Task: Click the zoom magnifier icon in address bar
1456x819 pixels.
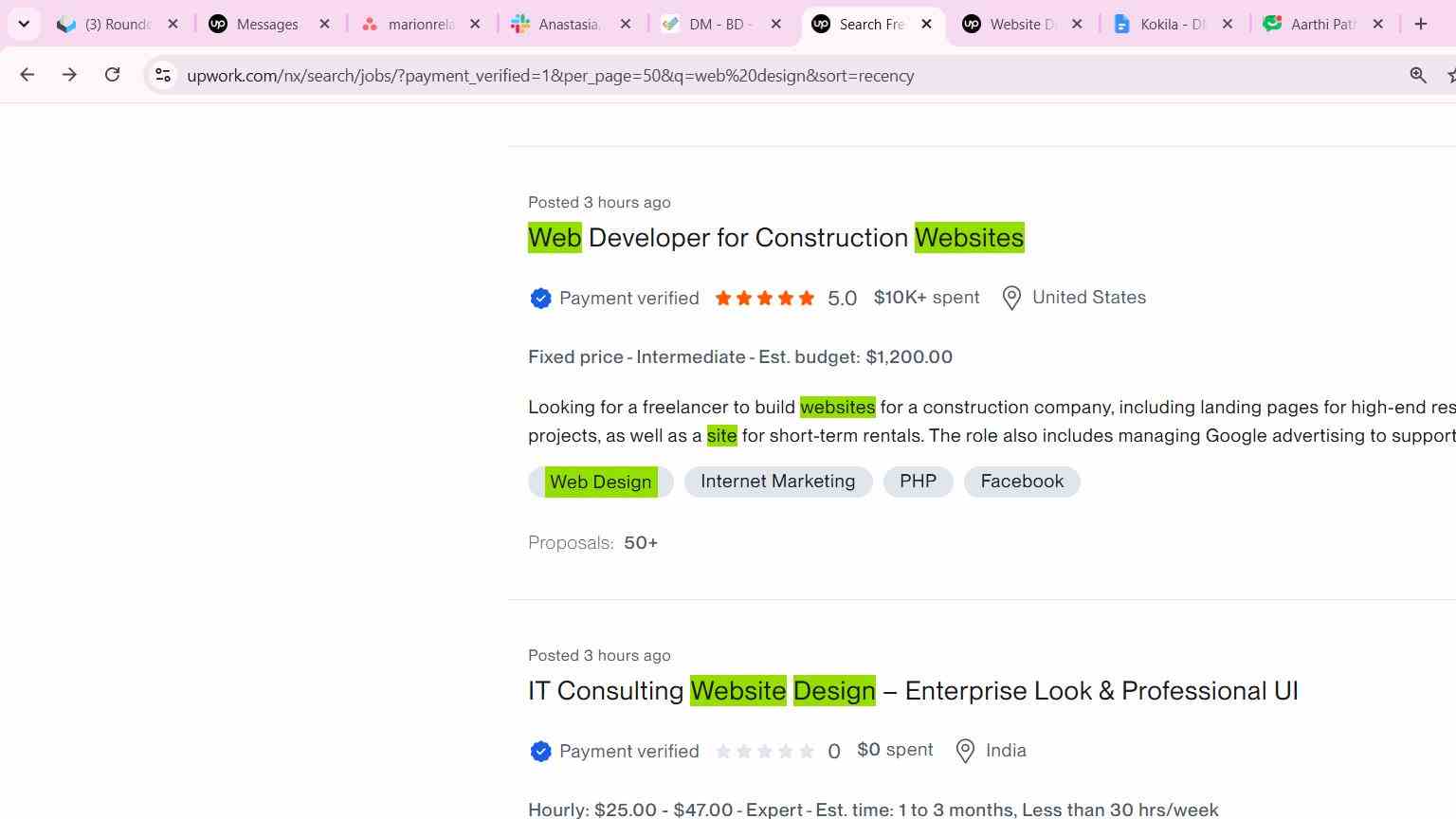Action: 1418,75
